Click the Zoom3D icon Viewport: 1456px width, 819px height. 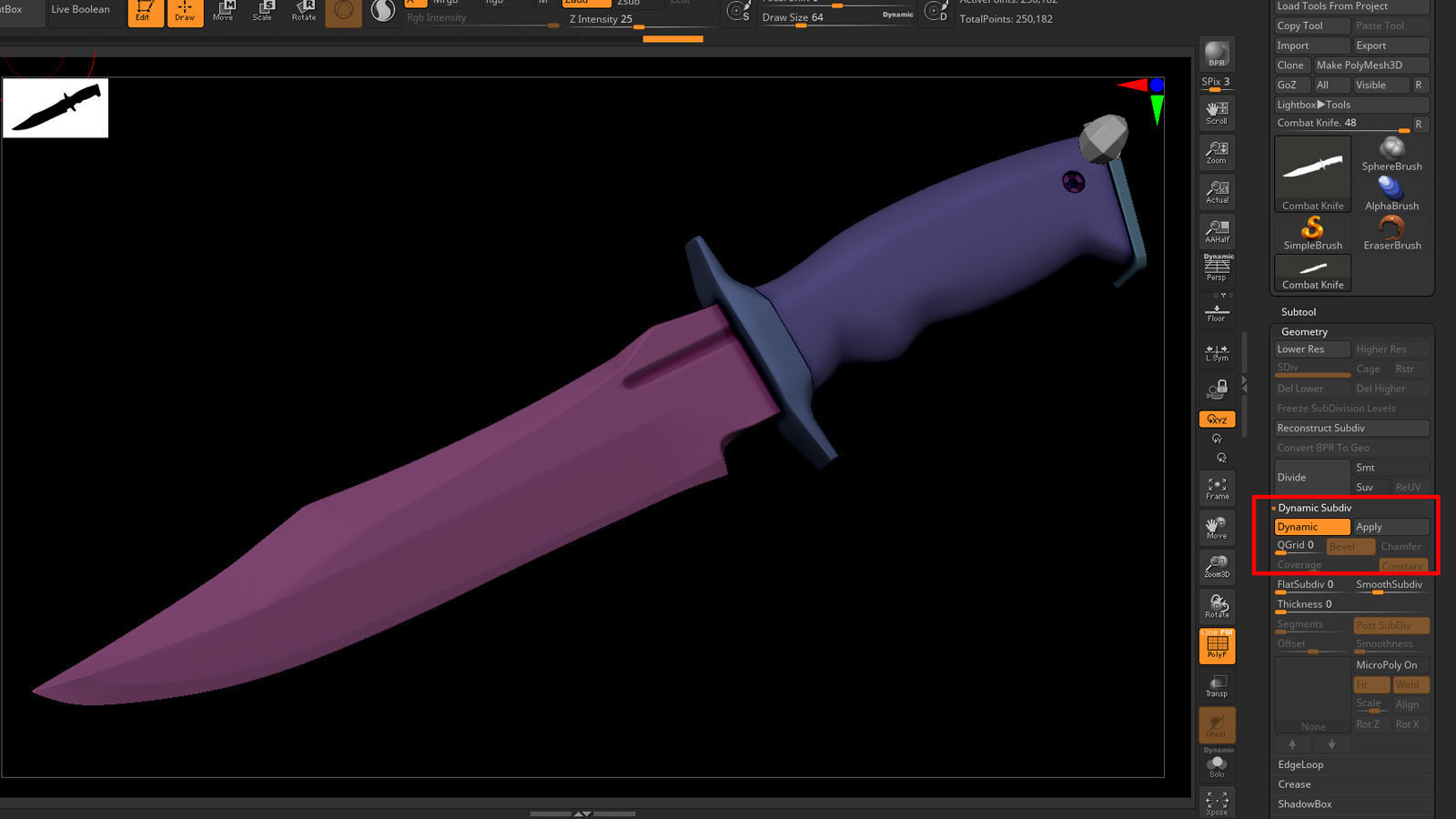pos(1217,567)
